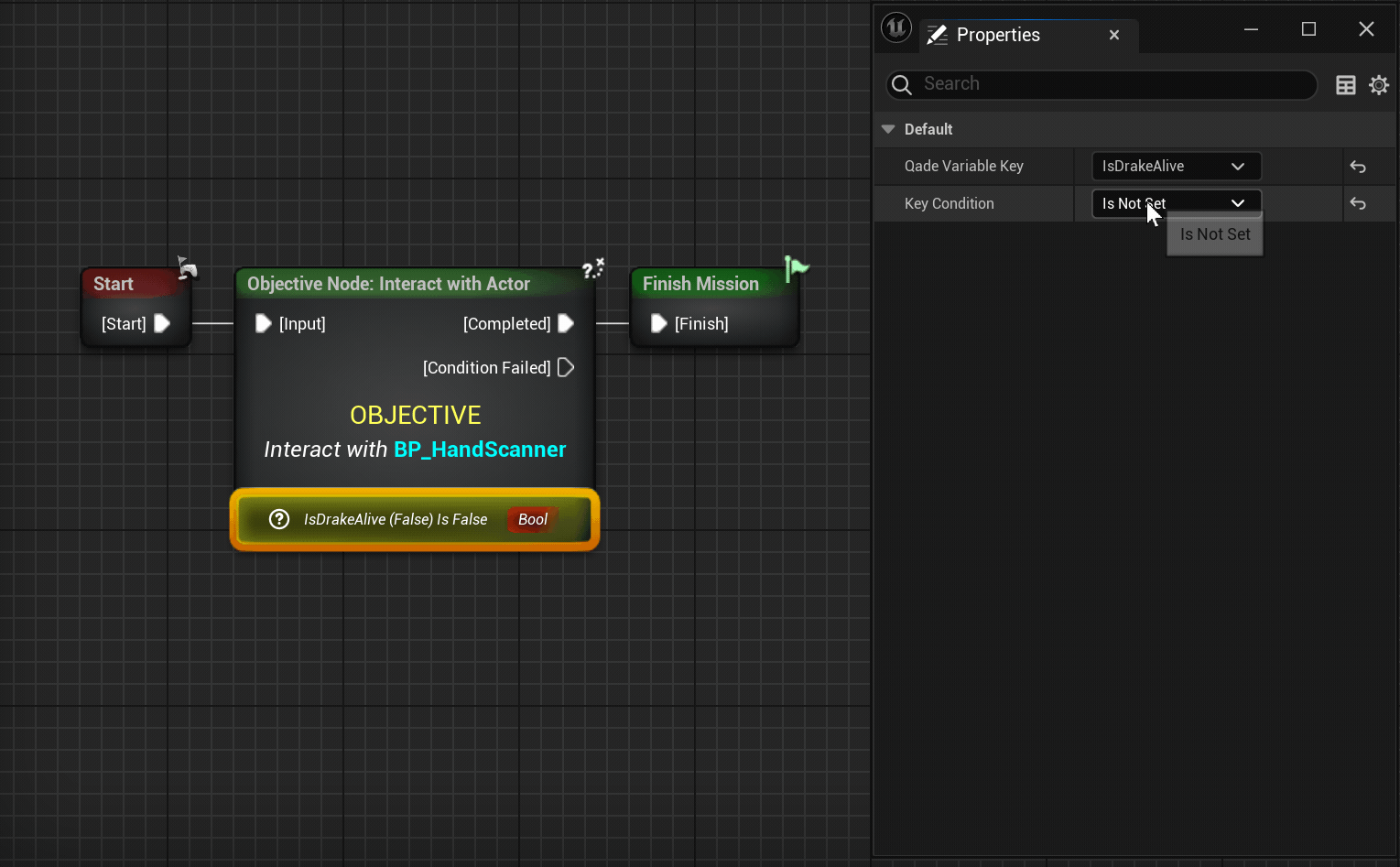Click the condition question circle icon

pos(279,519)
